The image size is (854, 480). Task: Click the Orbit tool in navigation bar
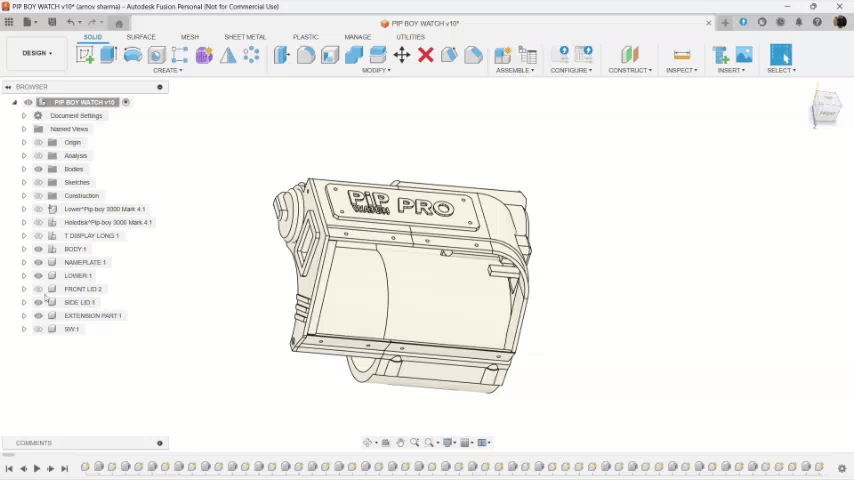[368, 442]
